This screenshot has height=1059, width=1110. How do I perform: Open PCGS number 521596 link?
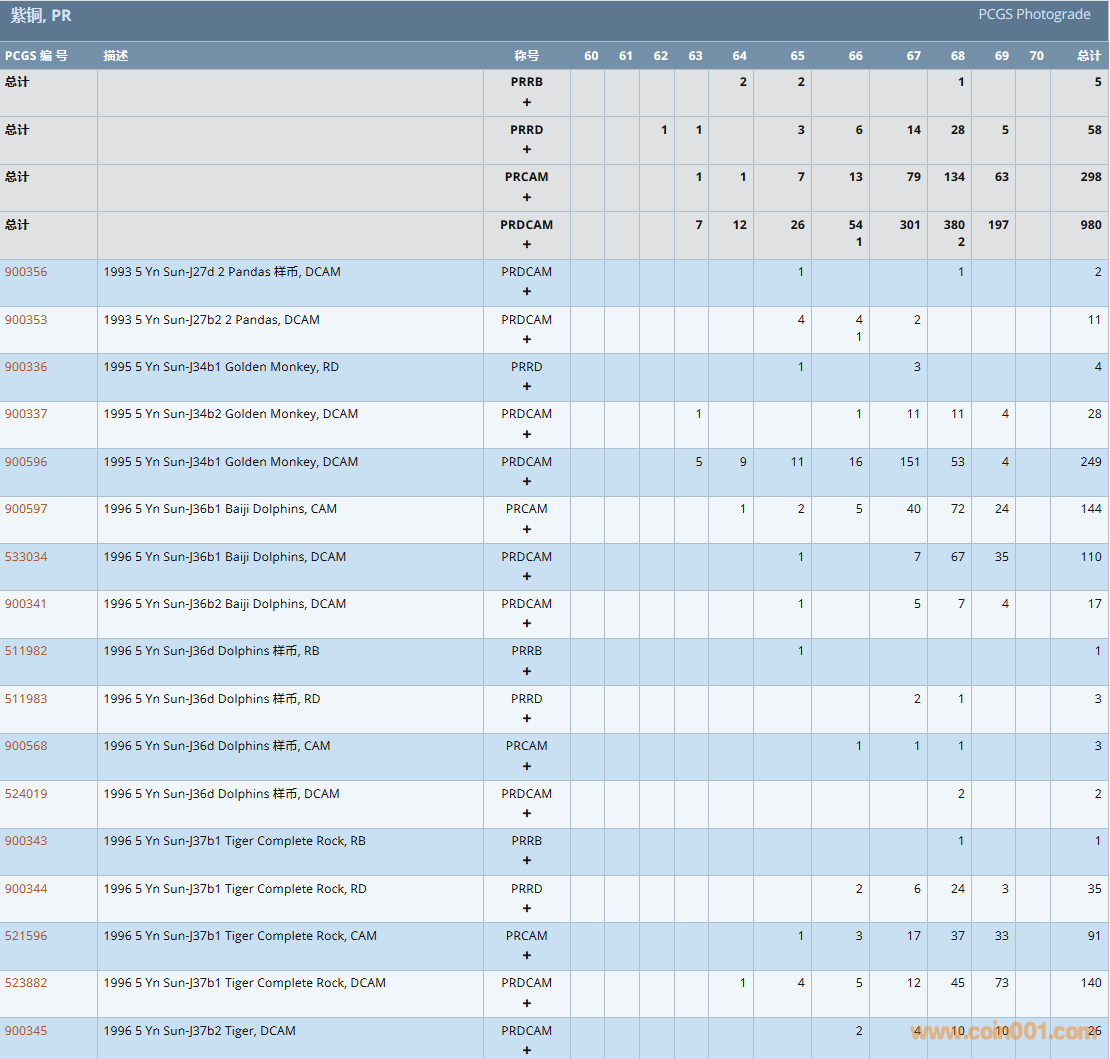point(26,936)
